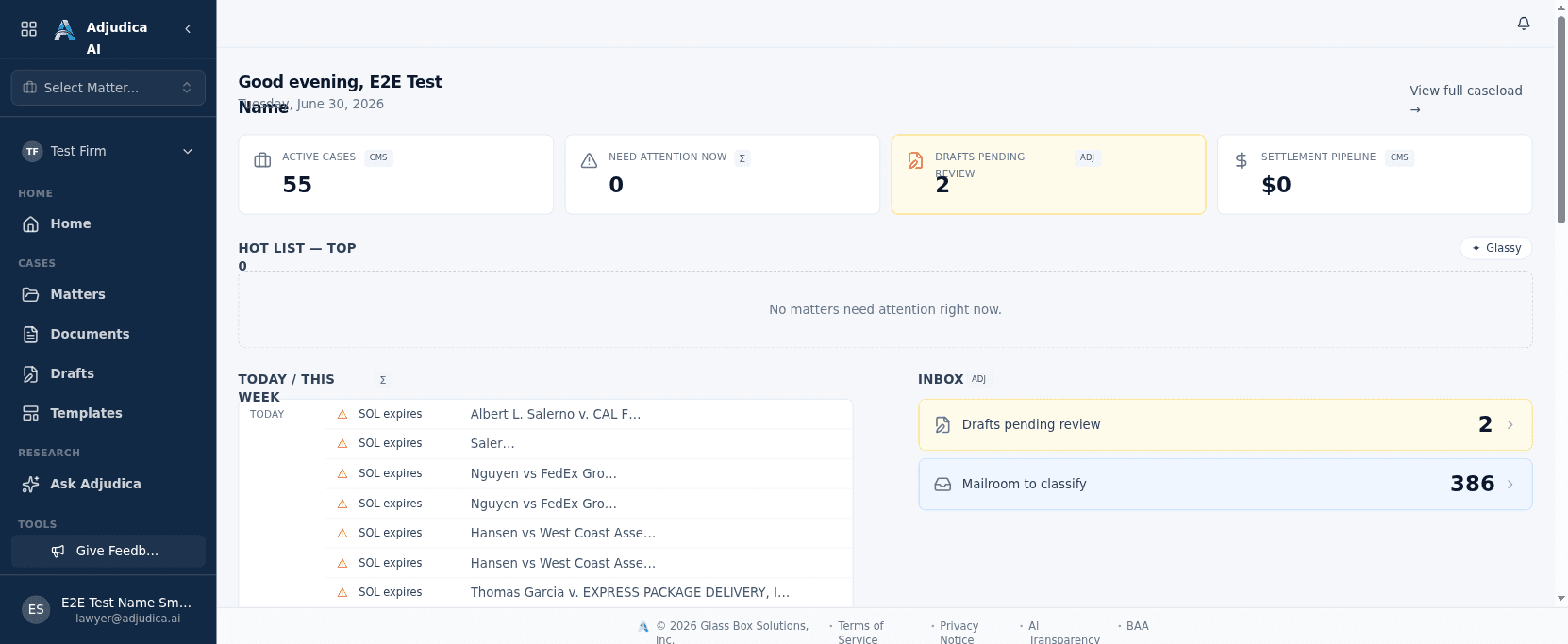Image resolution: width=1568 pixels, height=644 pixels.
Task: Click View full caseload link
Action: 1466,99
